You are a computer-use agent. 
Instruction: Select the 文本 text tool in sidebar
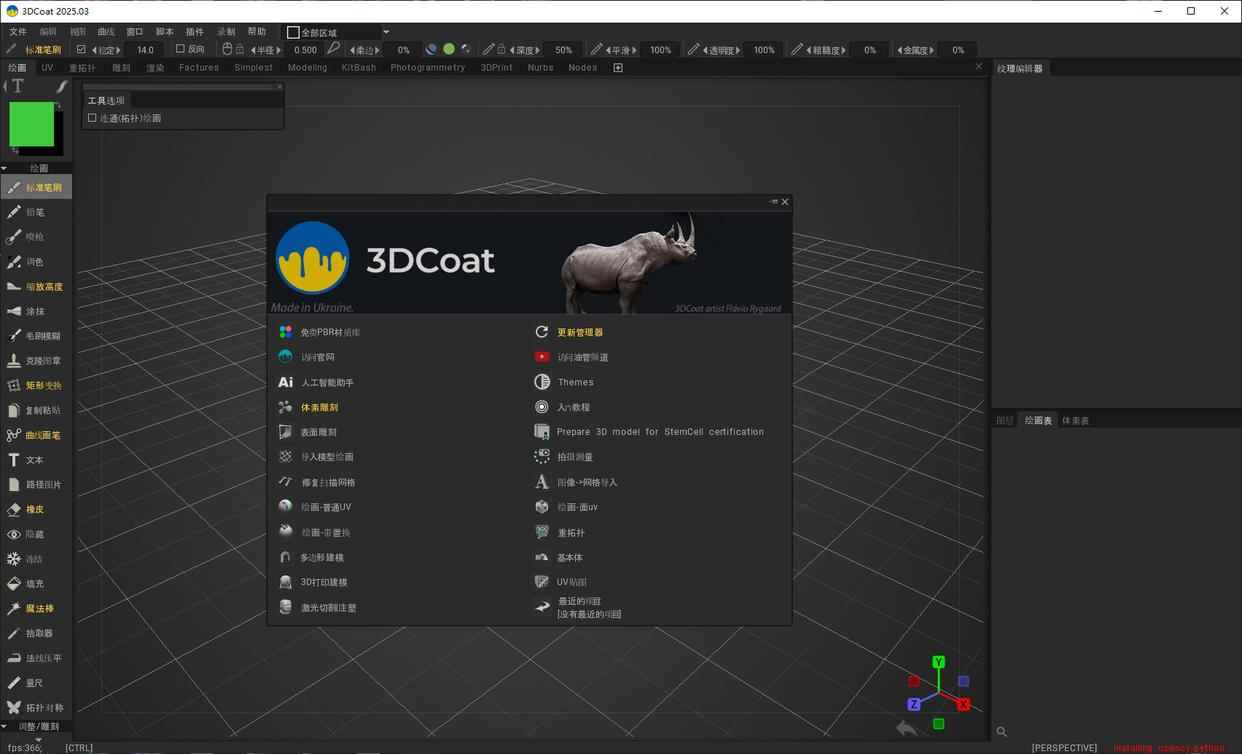coord(36,460)
